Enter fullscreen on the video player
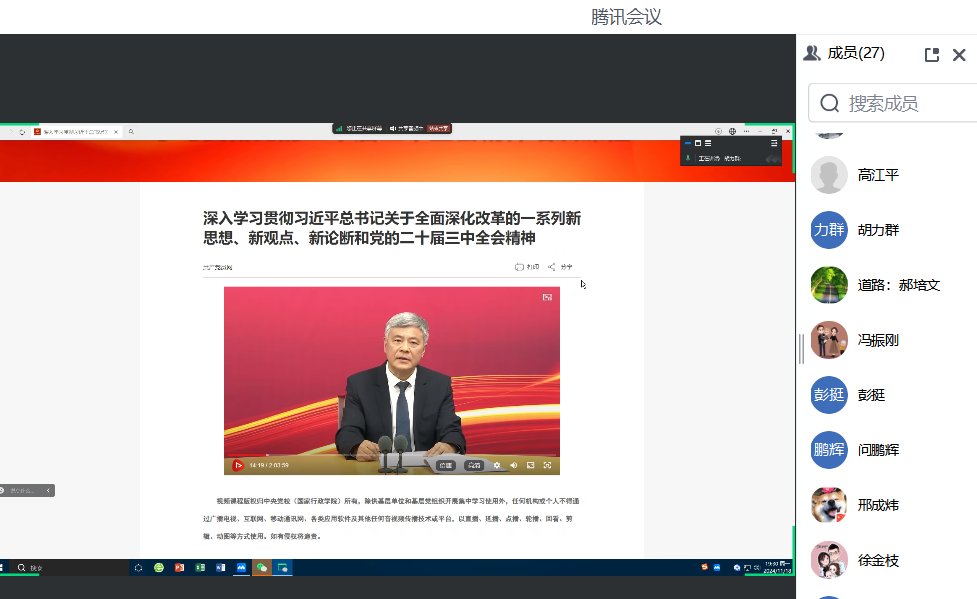The width and height of the screenshot is (977, 599). 547,465
